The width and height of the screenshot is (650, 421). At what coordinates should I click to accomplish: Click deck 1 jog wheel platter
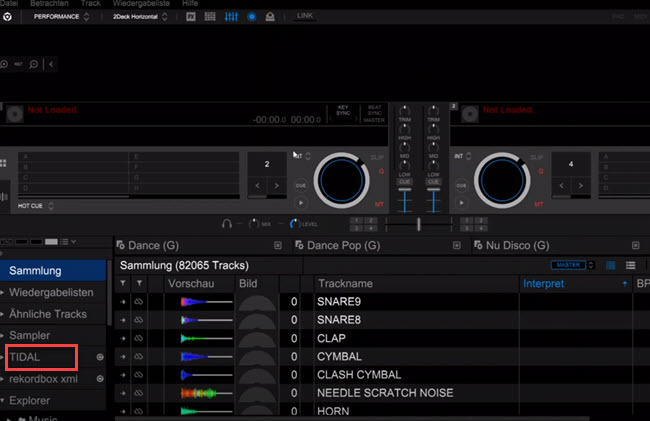point(341,181)
